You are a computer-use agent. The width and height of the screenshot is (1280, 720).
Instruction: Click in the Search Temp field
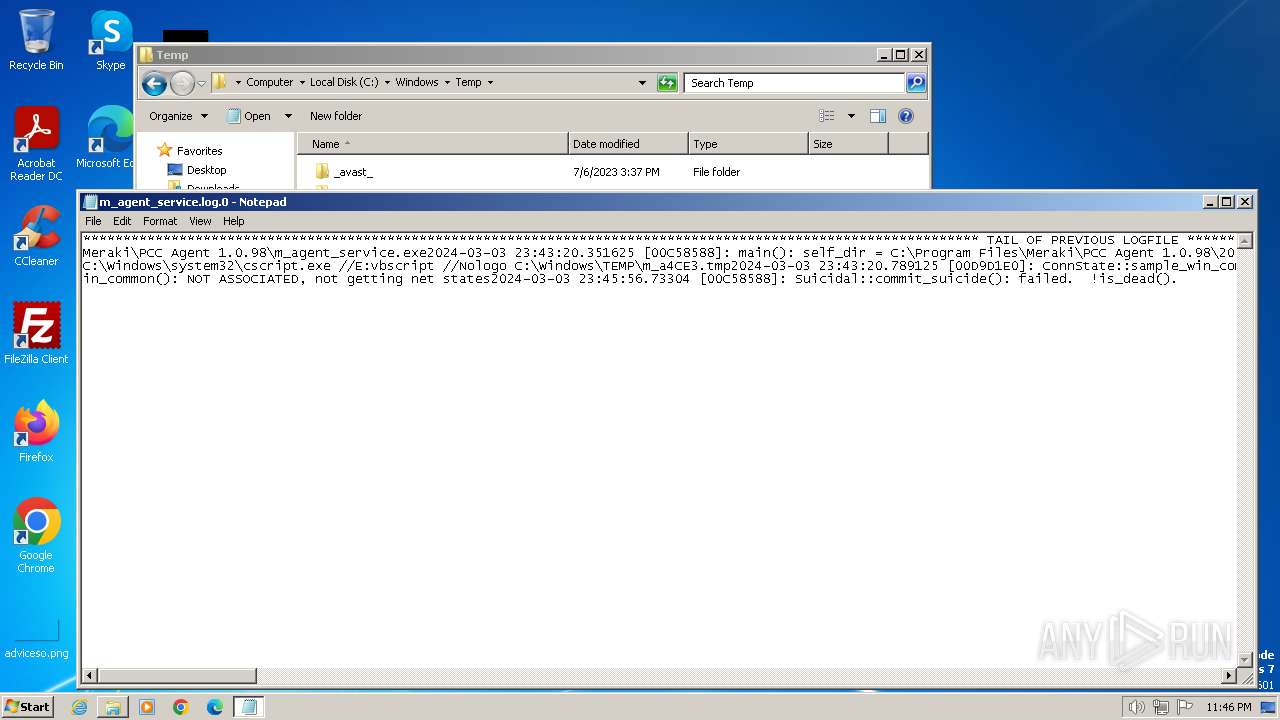click(x=794, y=83)
